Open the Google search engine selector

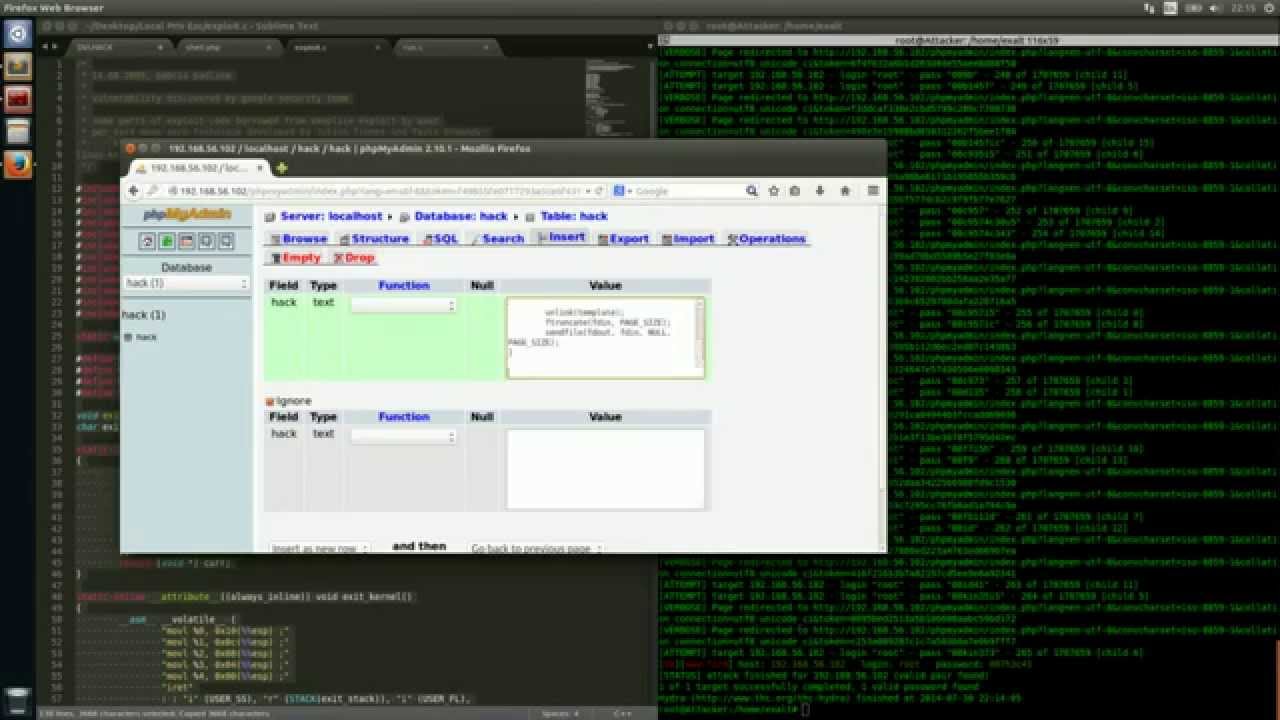pyautogui.click(x=620, y=191)
